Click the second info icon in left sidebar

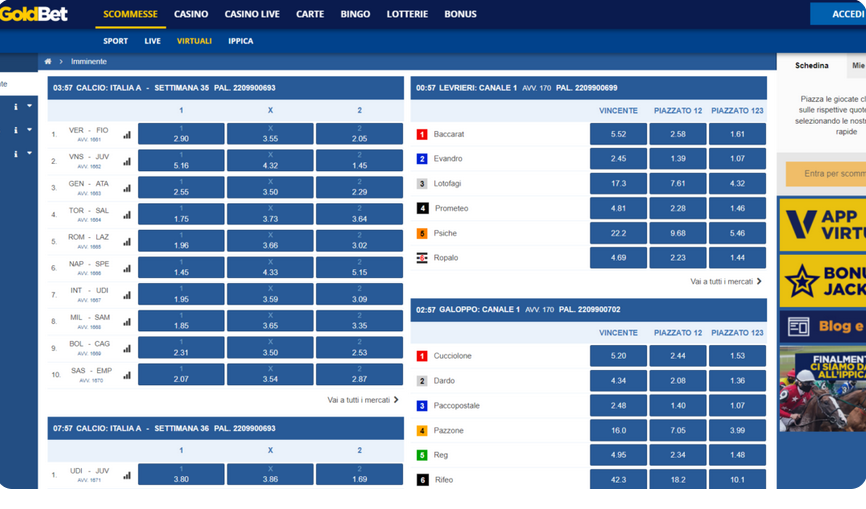15,130
